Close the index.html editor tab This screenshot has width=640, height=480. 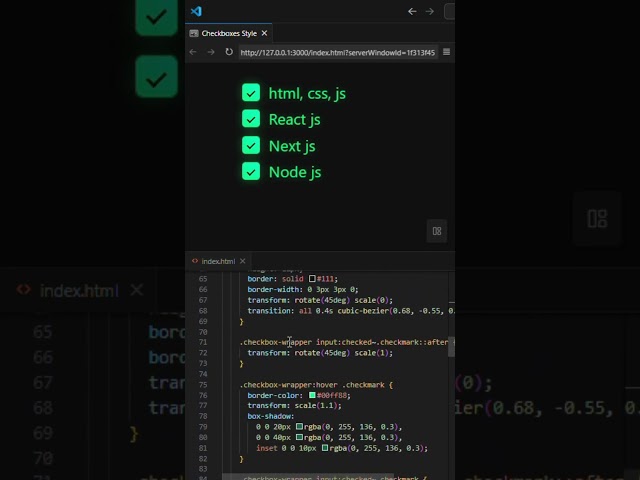[243, 261]
